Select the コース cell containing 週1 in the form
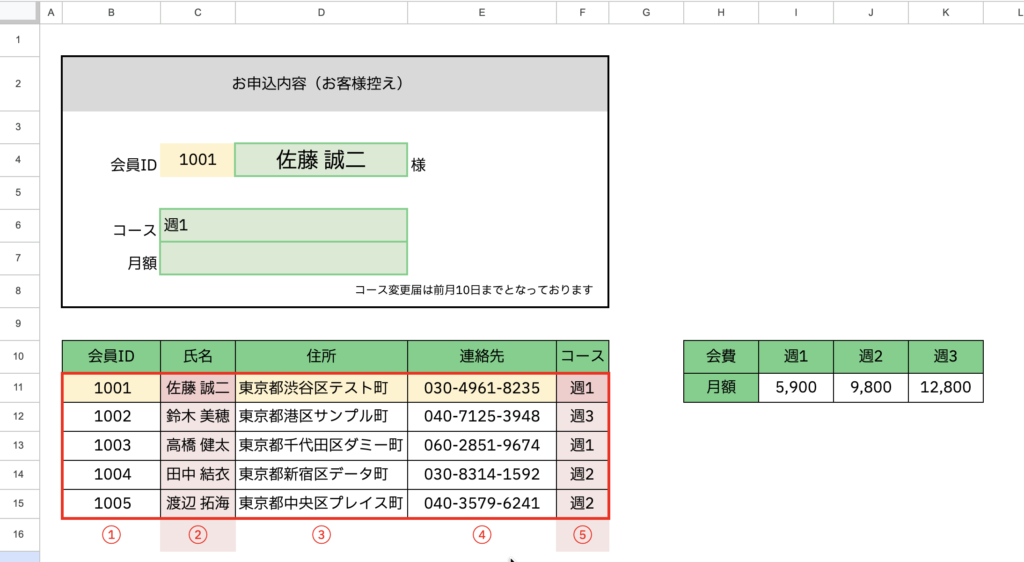This screenshot has width=1024, height=562. 283,225
